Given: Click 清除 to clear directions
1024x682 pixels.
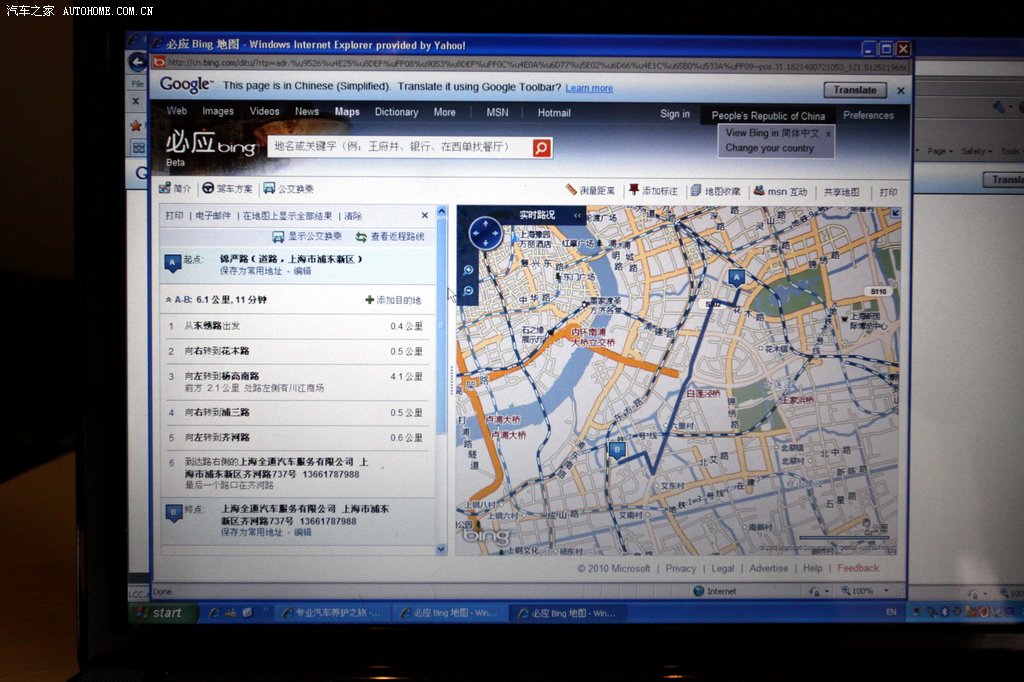Looking at the screenshot, I should (x=353, y=216).
